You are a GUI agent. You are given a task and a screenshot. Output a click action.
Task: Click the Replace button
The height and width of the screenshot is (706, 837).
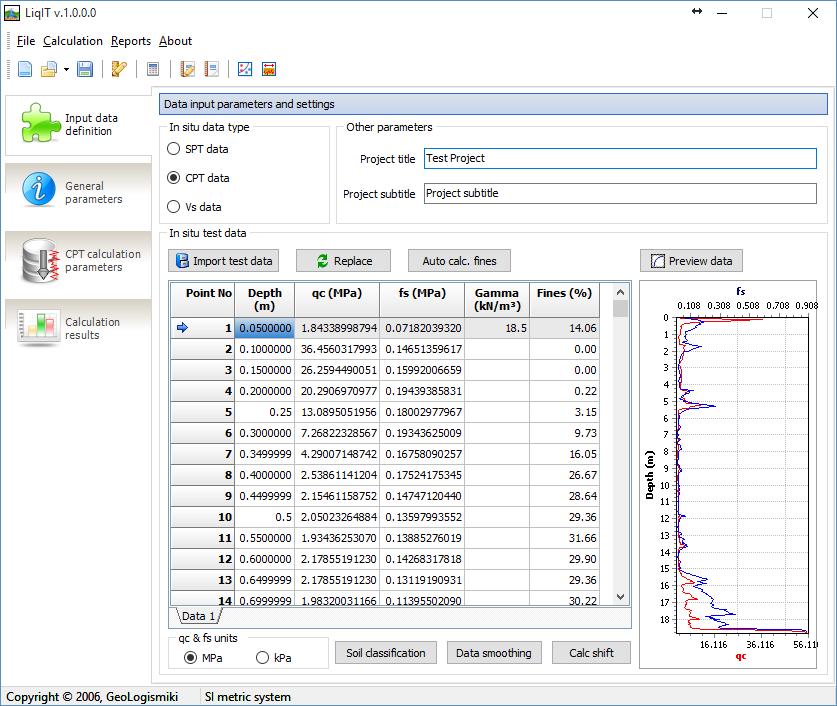coord(343,261)
